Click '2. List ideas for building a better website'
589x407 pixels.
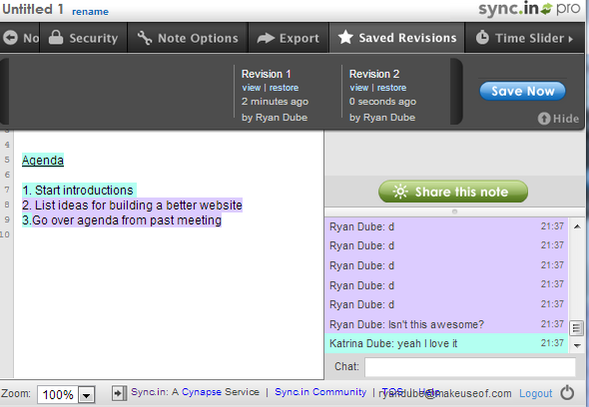pyautogui.click(x=132, y=205)
